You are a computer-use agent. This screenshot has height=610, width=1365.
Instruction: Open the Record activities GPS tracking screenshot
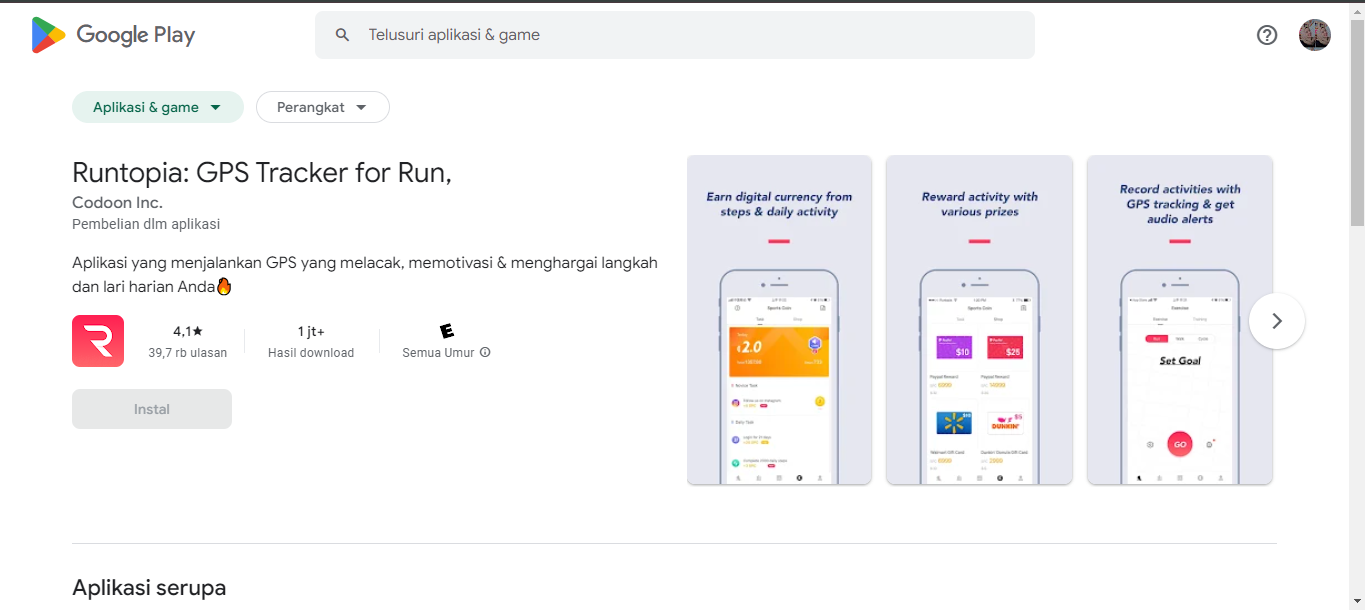(1180, 320)
